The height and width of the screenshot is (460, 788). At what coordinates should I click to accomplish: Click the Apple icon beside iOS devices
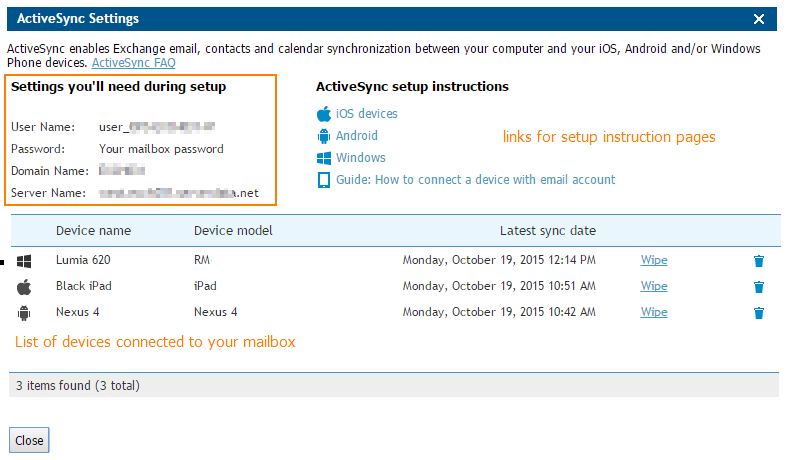tap(324, 114)
